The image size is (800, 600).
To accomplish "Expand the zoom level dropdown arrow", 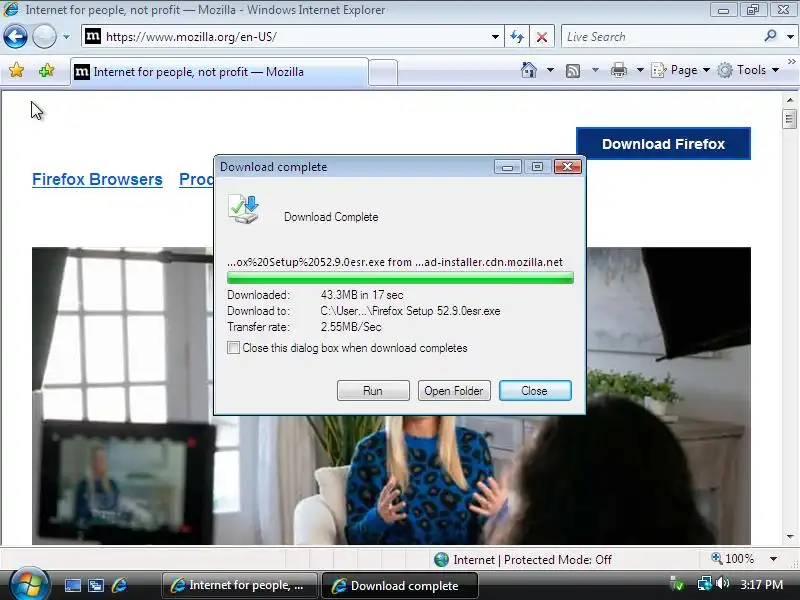I will click(x=773, y=559).
